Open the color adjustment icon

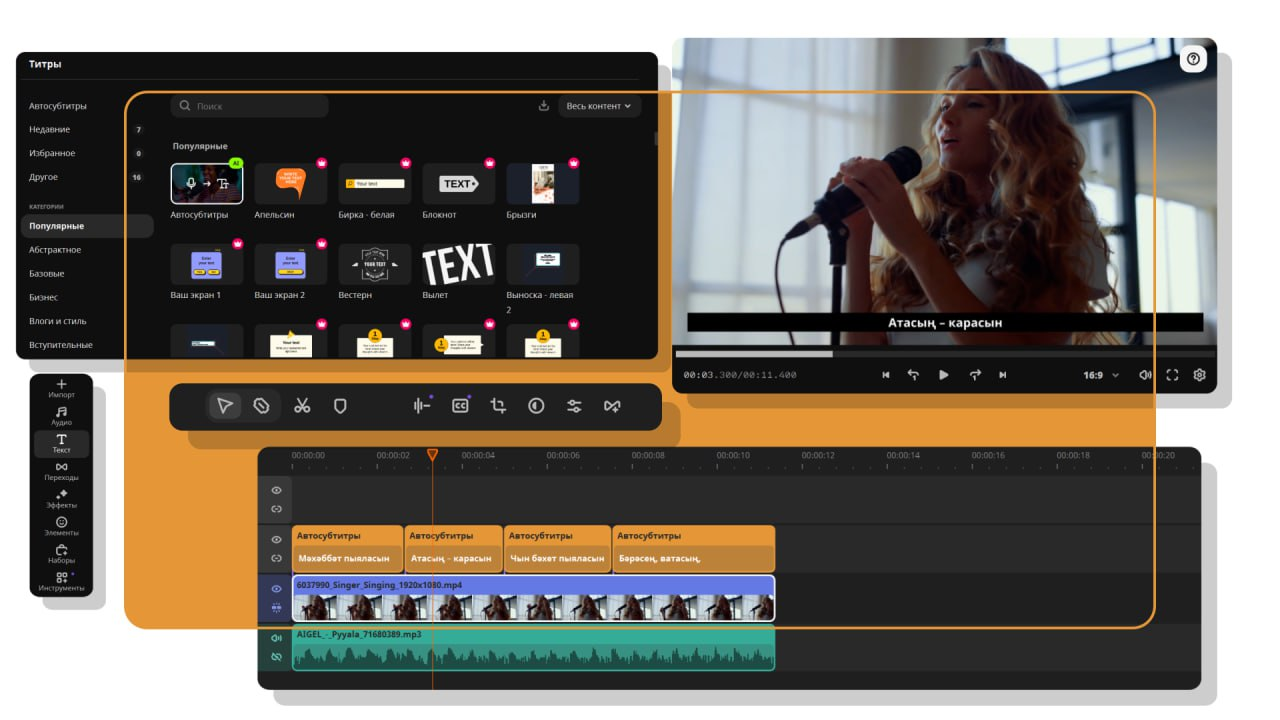pyautogui.click(x=536, y=406)
